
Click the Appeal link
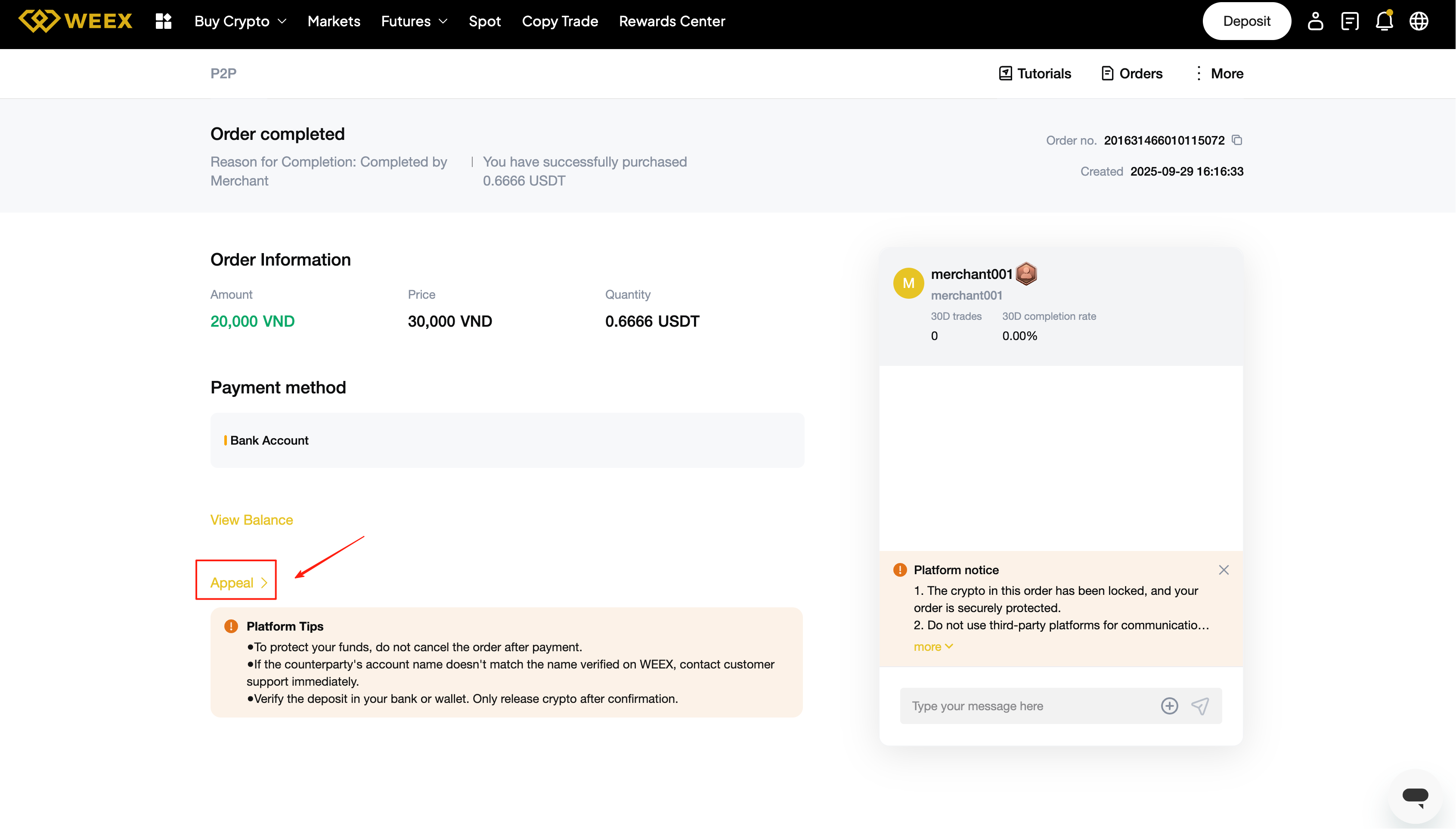[238, 582]
